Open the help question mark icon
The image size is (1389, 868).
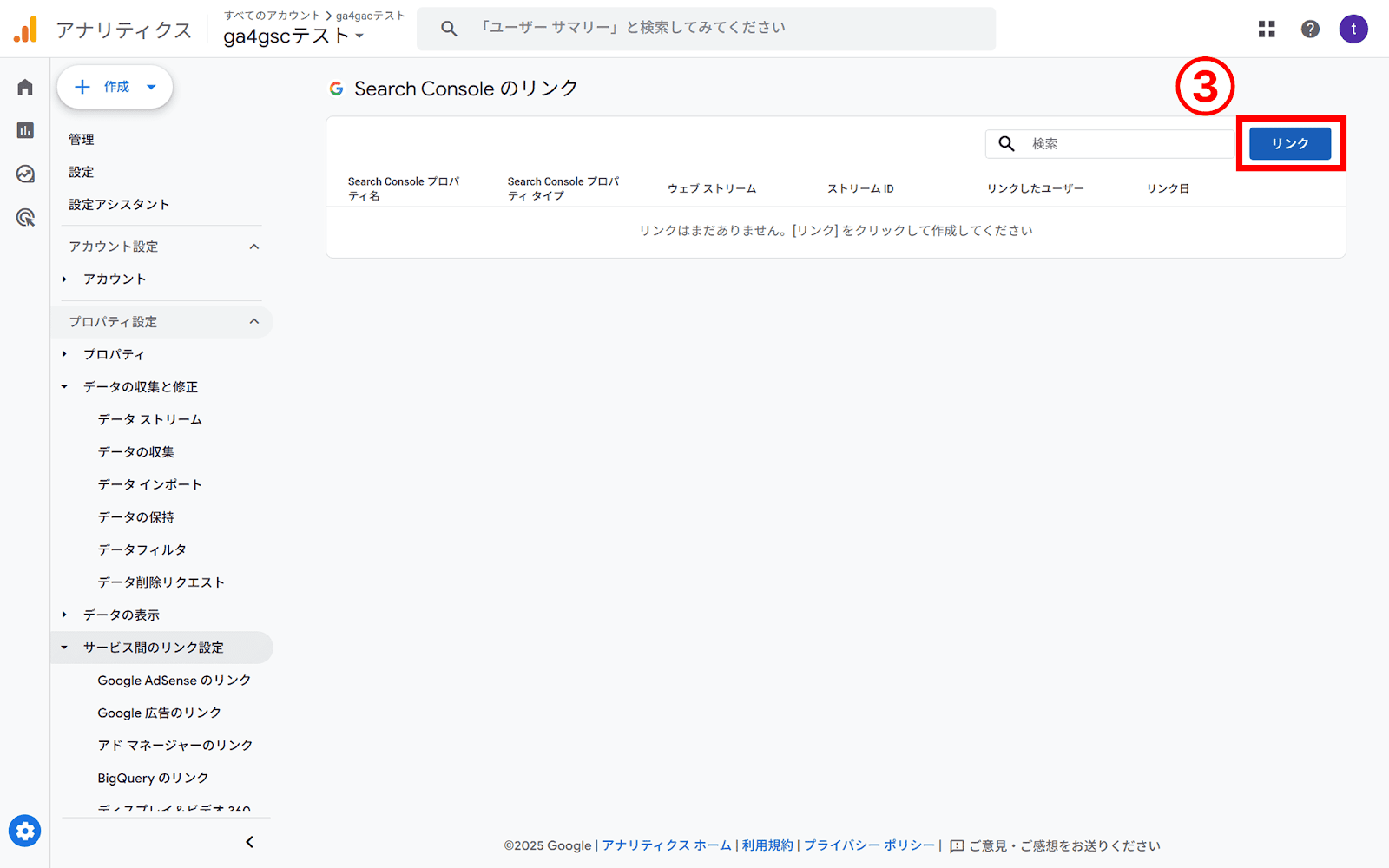click(x=1310, y=29)
